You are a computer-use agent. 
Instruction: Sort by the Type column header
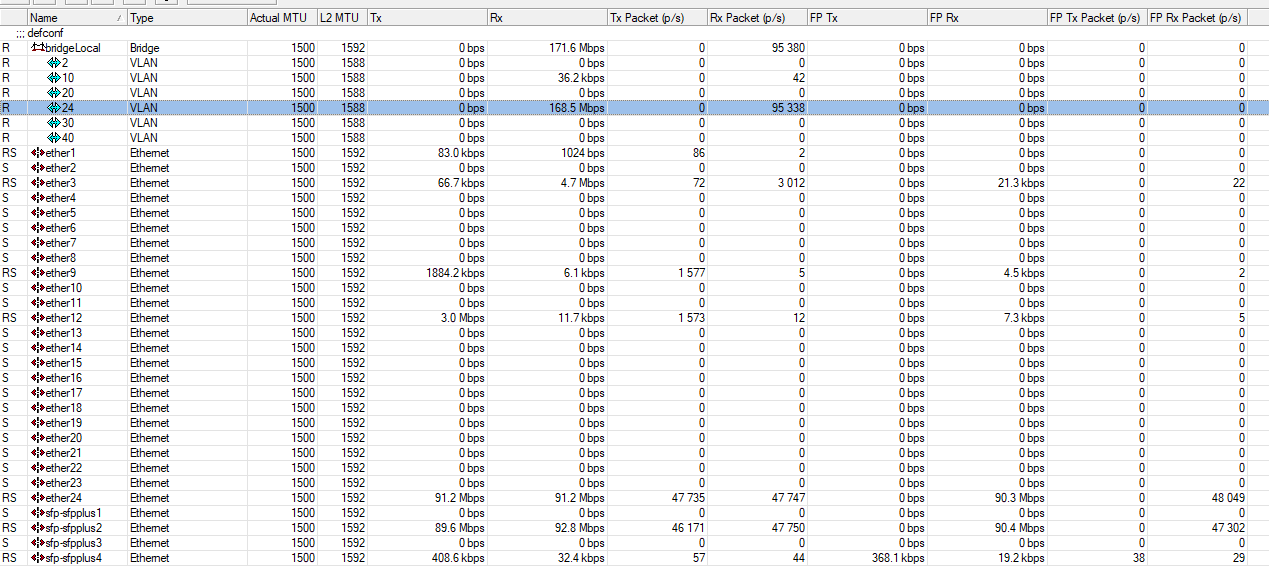[x=187, y=18]
